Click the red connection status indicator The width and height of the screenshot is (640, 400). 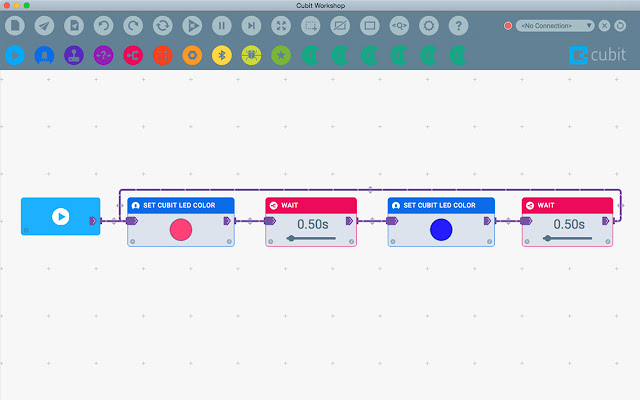[508, 26]
